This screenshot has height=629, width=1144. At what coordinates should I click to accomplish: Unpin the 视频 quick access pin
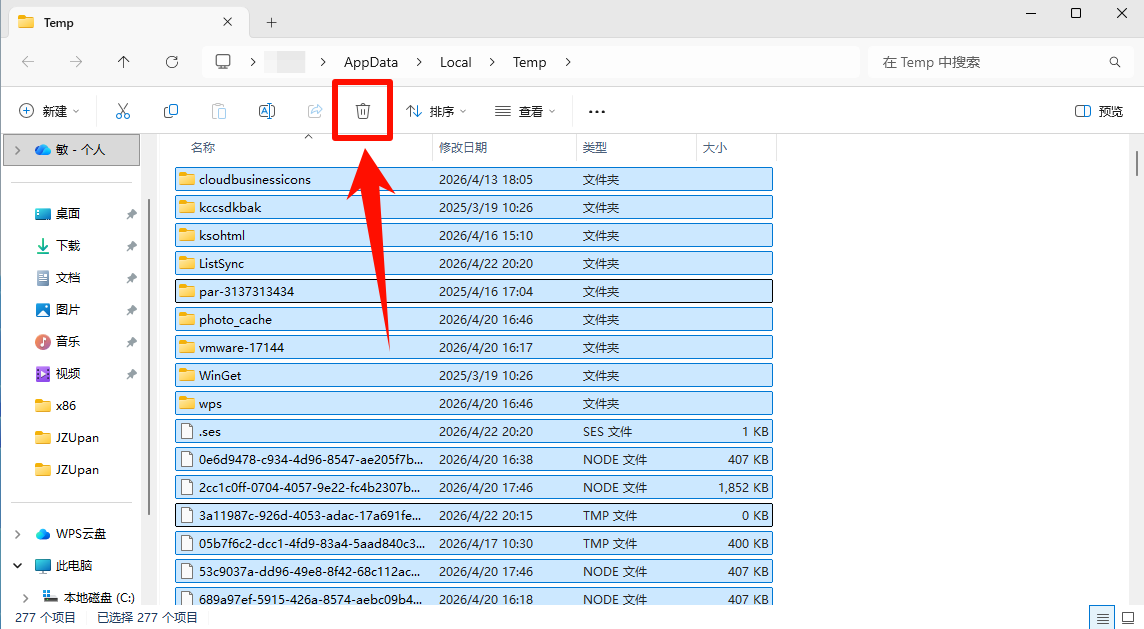(x=131, y=374)
